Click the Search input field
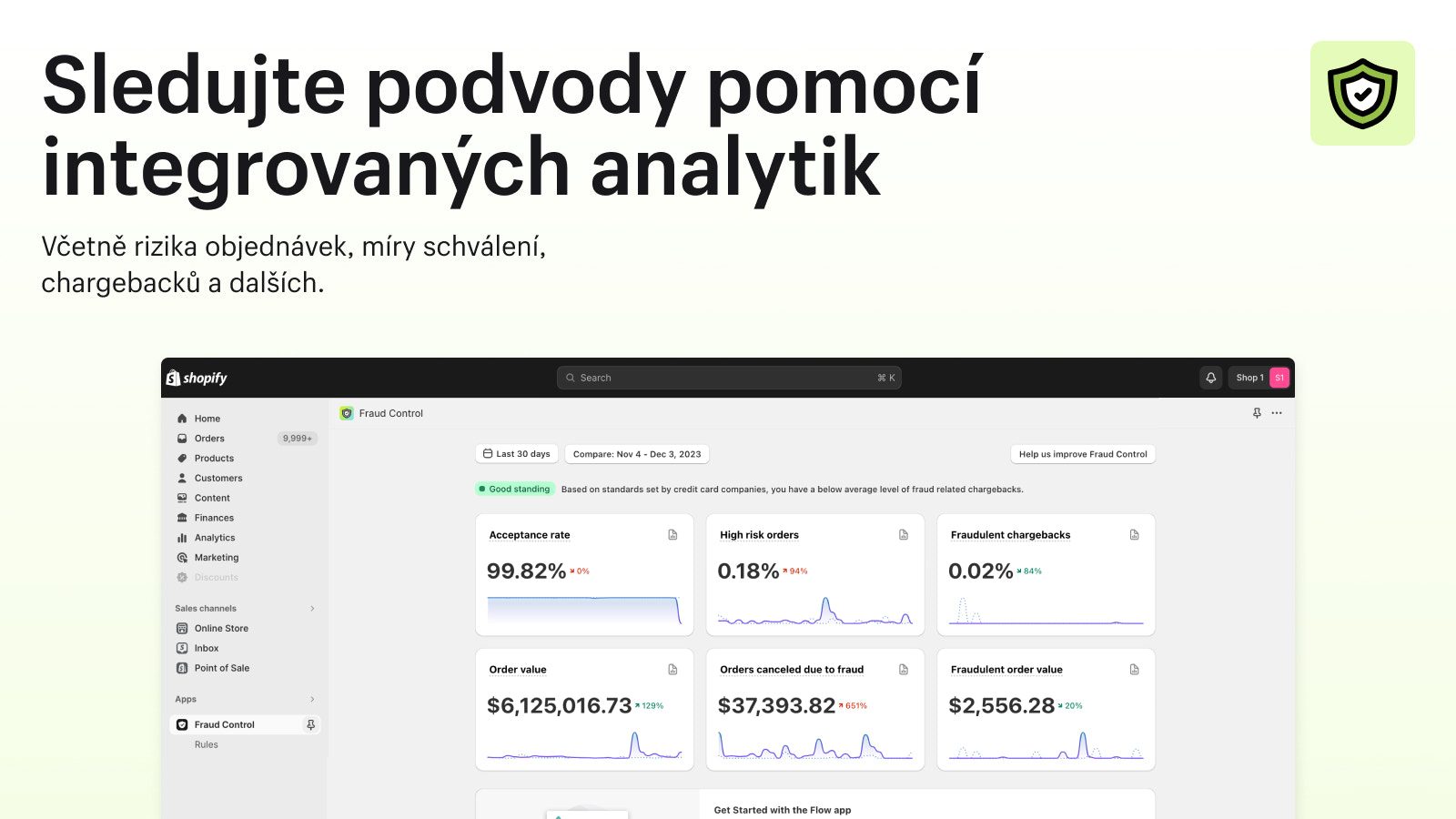 tap(729, 378)
